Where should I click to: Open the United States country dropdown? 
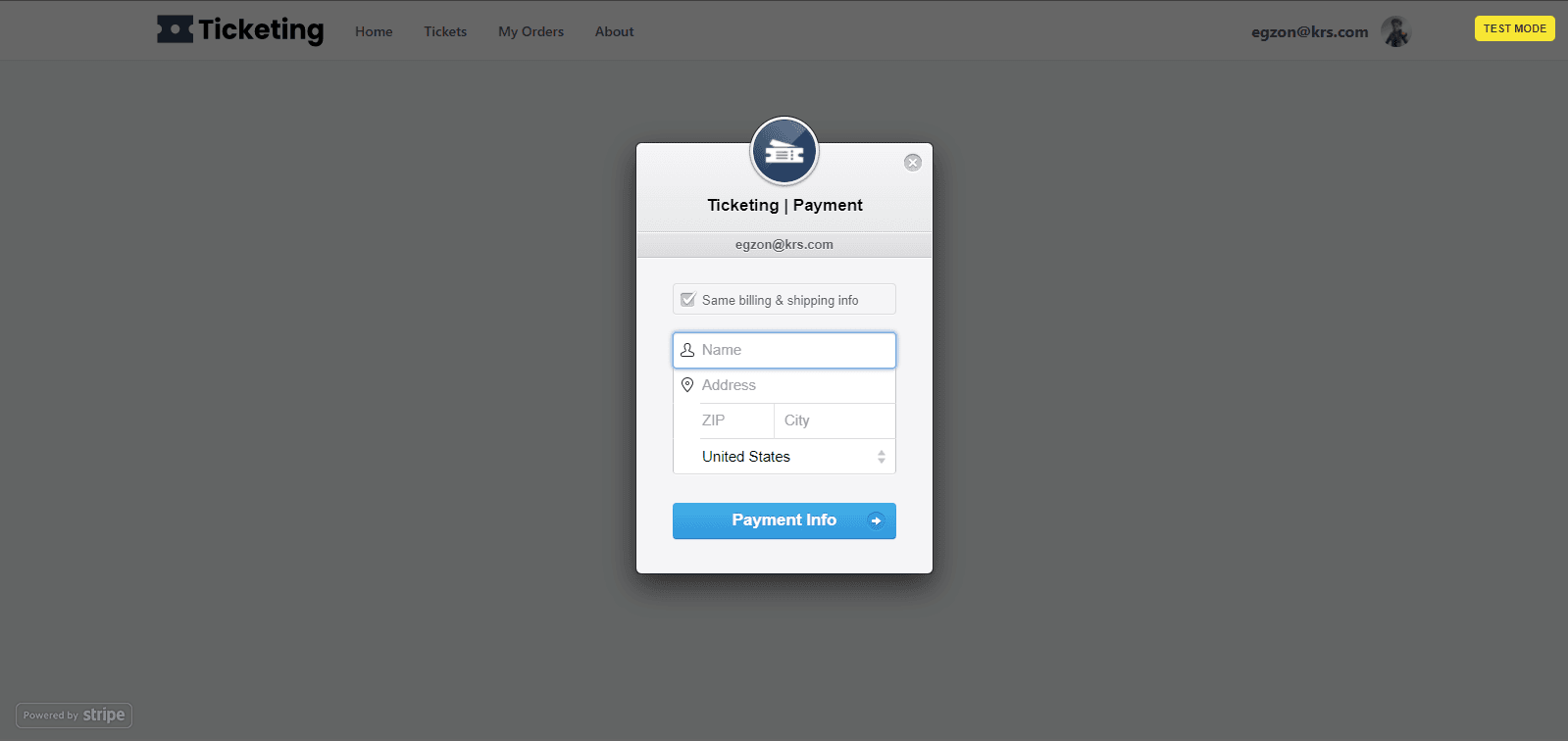click(x=784, y=457)
